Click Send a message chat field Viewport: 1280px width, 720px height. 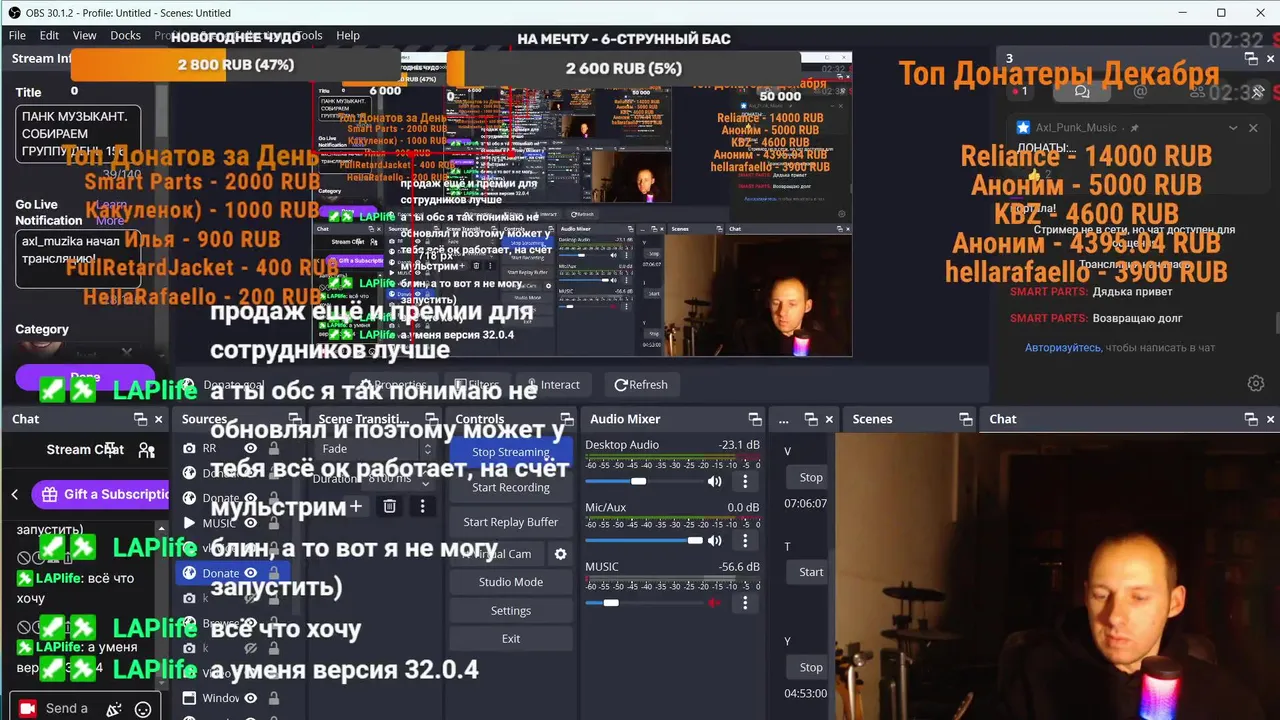tap(68, 708)
